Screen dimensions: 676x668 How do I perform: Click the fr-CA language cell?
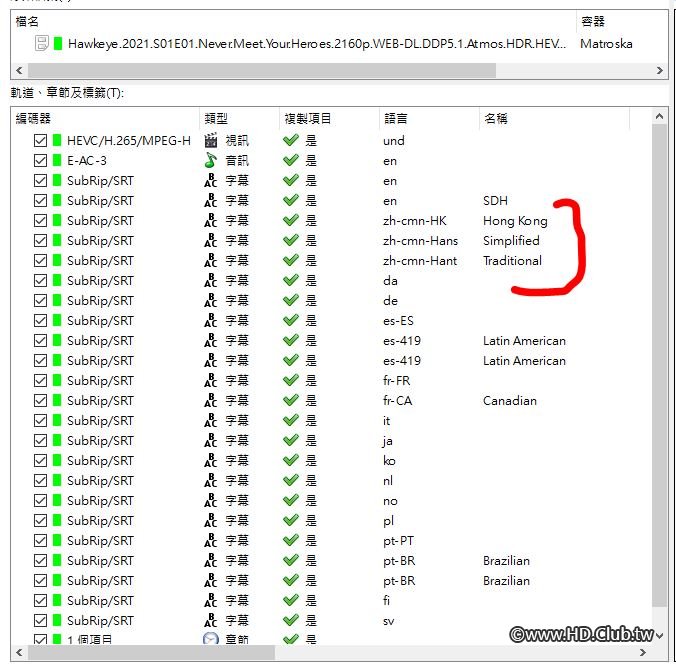point(397,401)
